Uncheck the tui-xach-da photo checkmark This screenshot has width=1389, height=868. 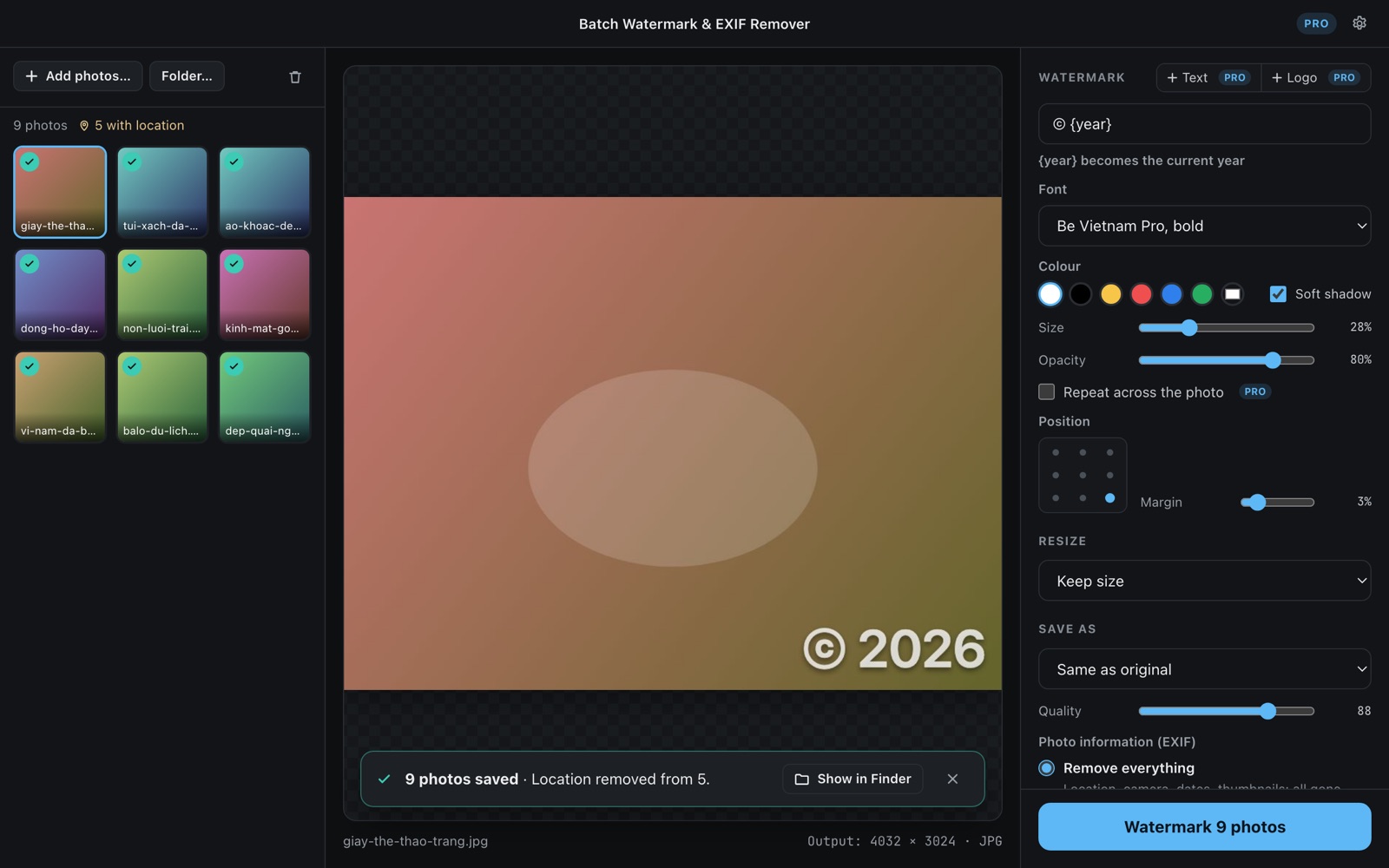coord(132,162)
